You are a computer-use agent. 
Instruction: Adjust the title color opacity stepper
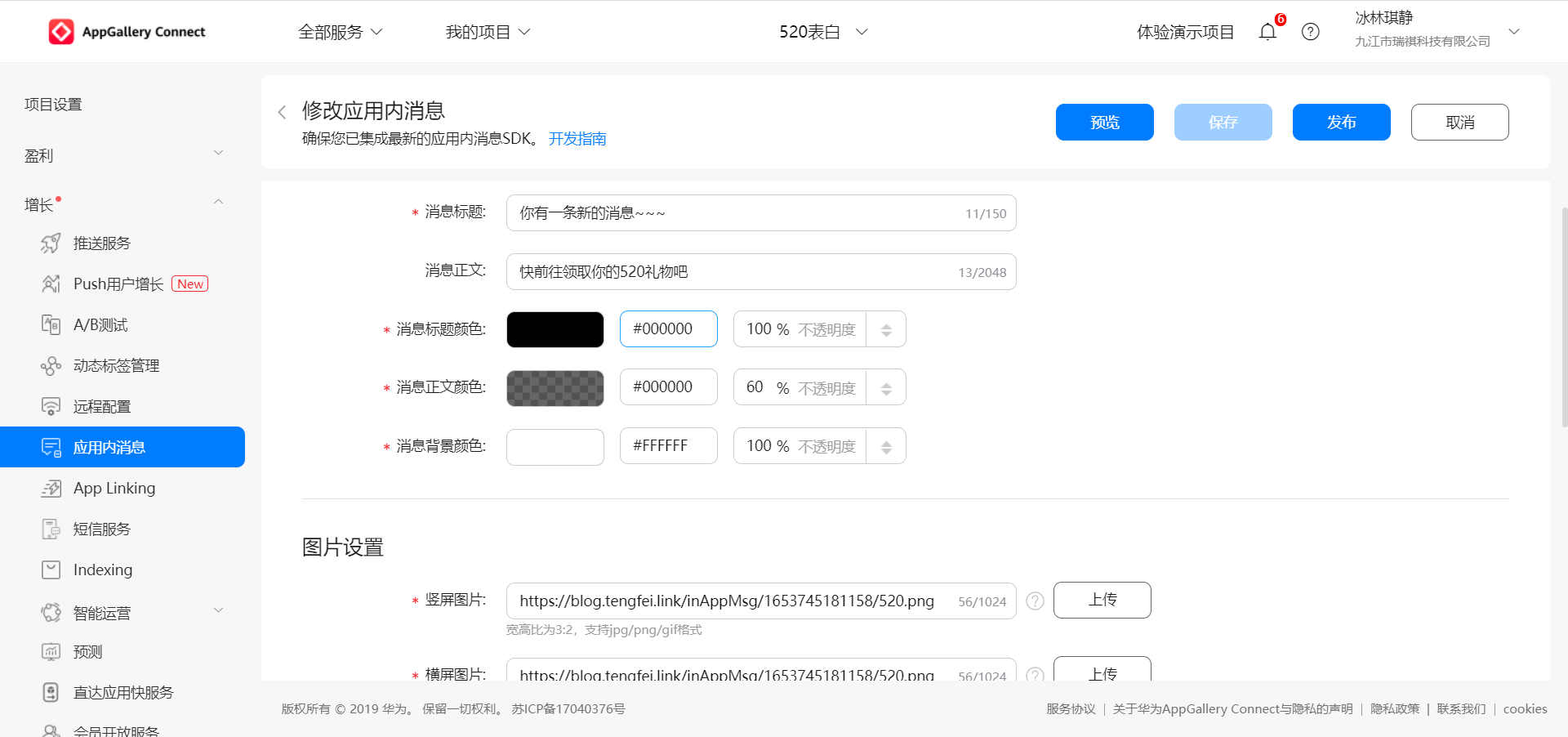(x=886, y=329)
